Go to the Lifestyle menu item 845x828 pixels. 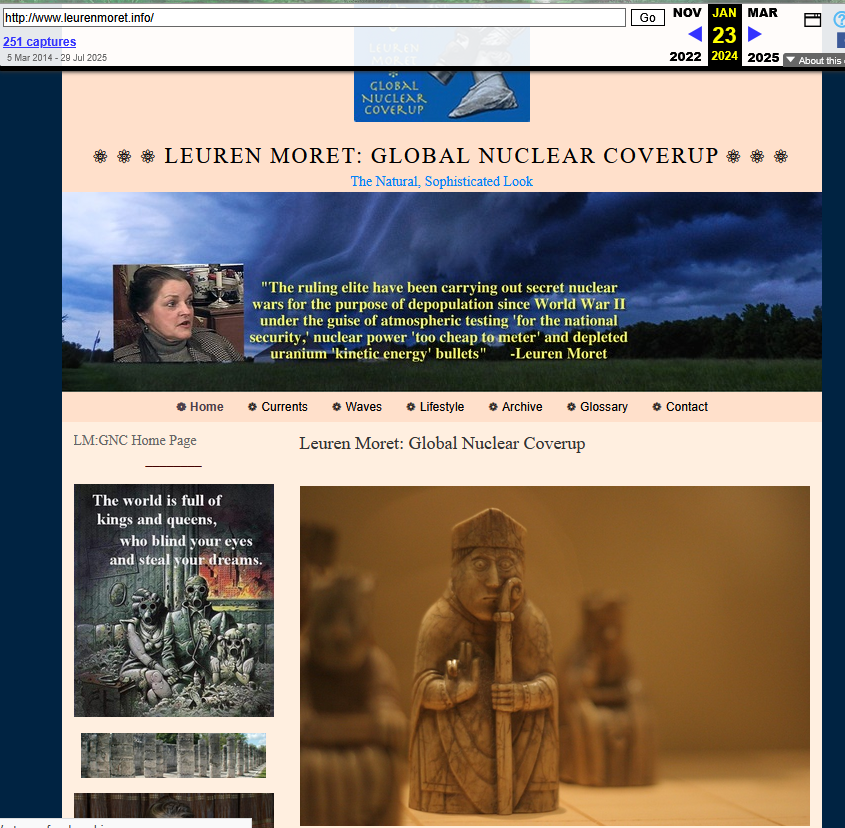pos(441,407)
